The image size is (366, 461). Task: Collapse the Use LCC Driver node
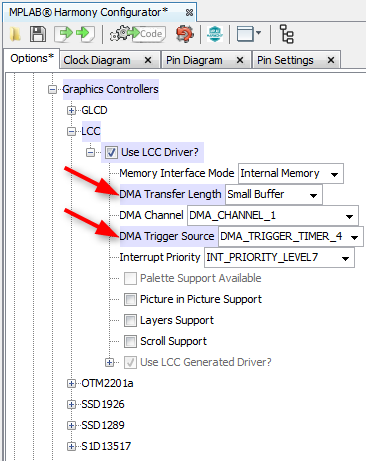[90, 153]
